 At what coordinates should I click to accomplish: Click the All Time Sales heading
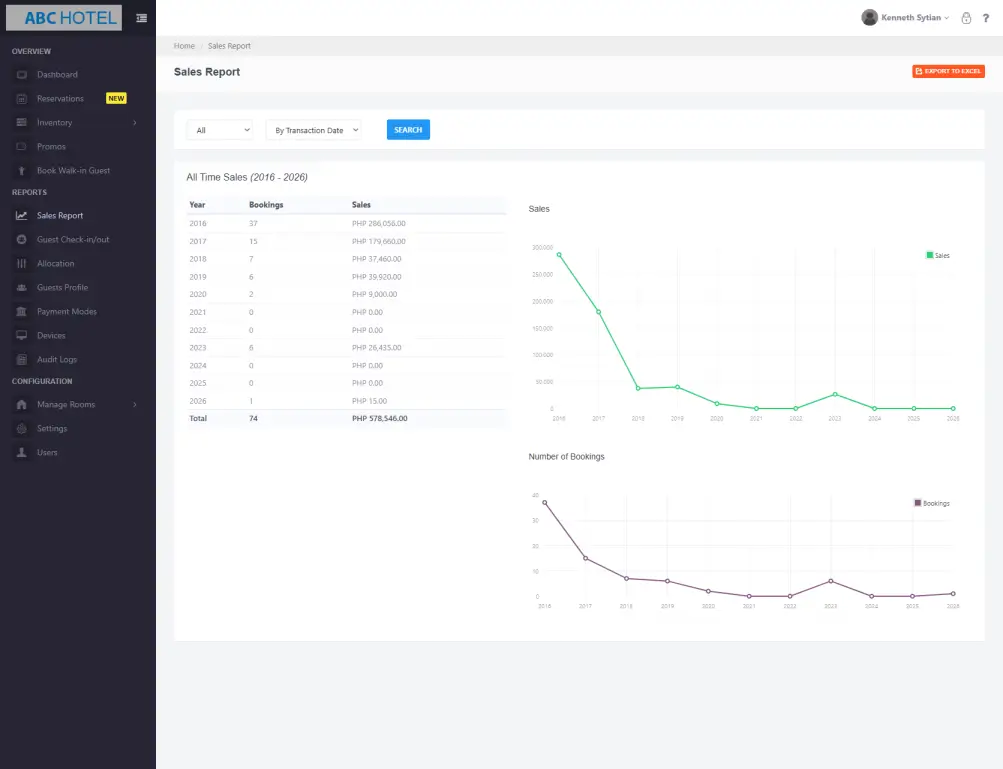coord(247,177)
